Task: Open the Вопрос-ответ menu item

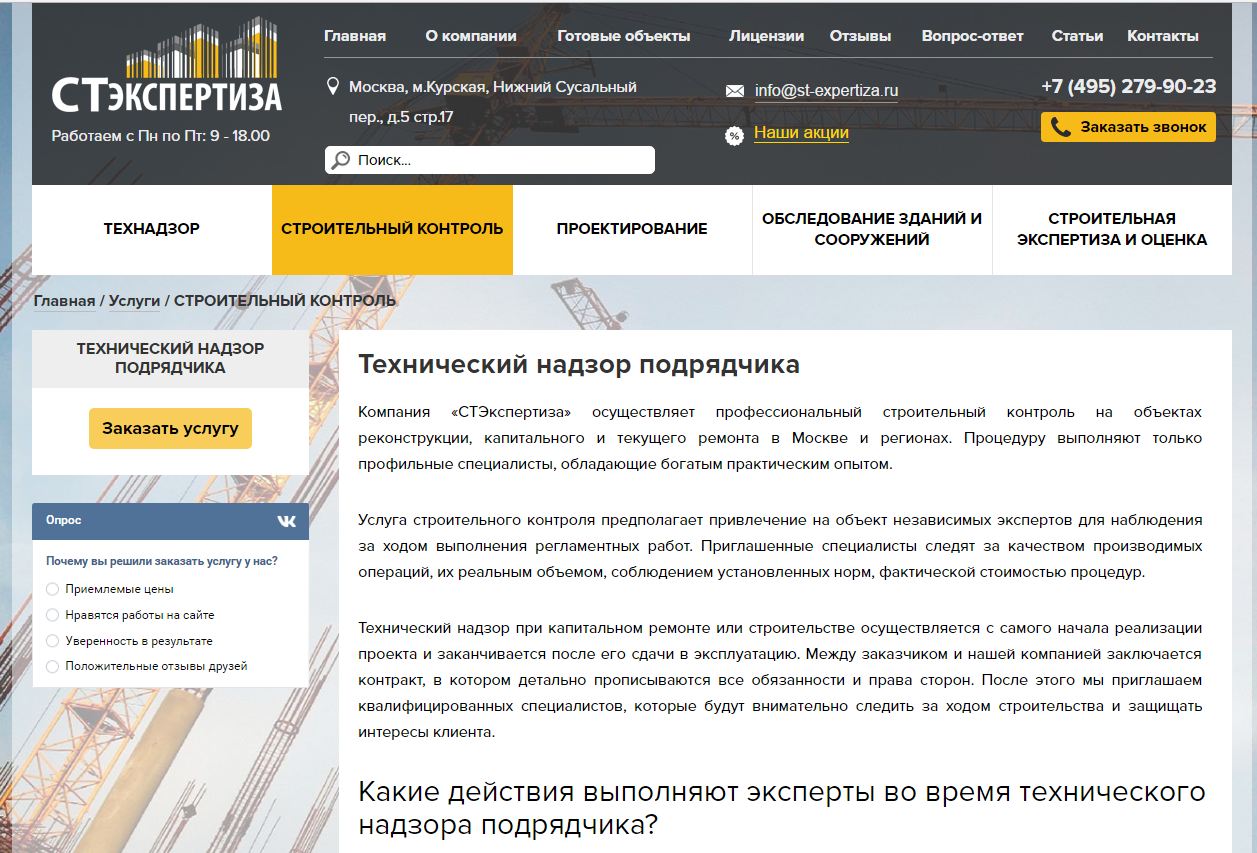Action: click(973, 36)
